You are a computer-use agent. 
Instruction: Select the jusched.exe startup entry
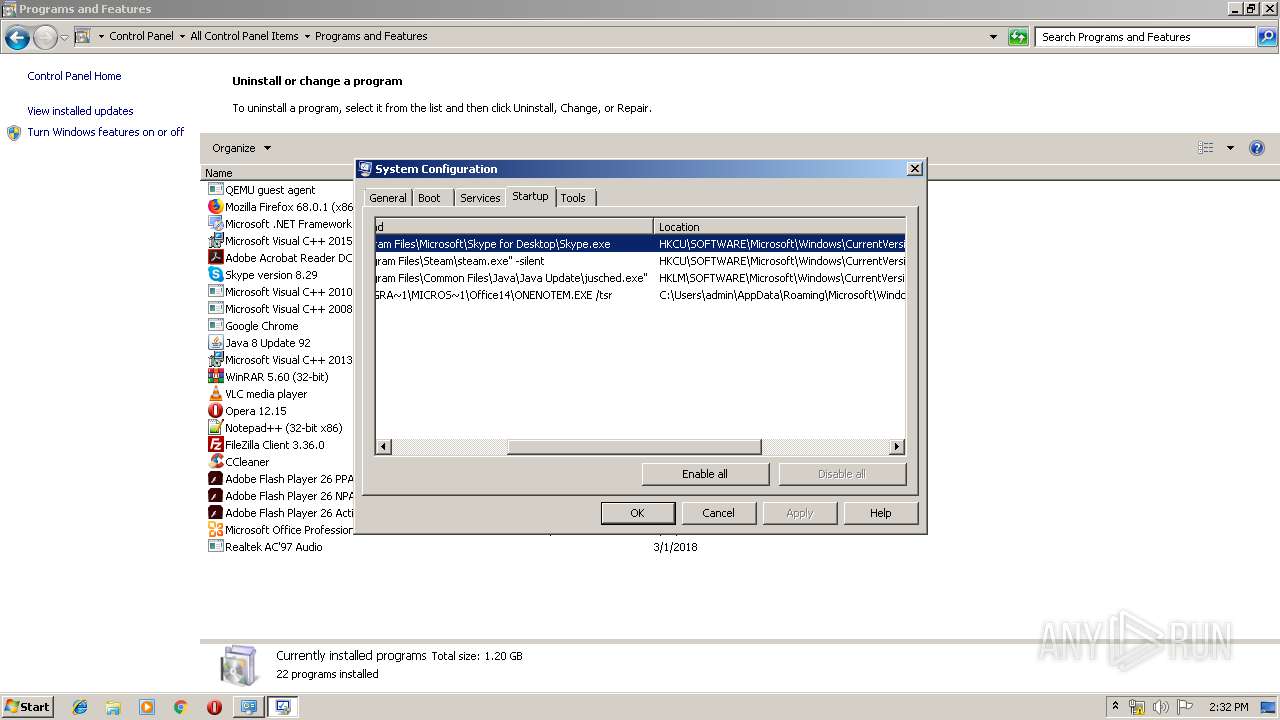click(x=640, y=278)
